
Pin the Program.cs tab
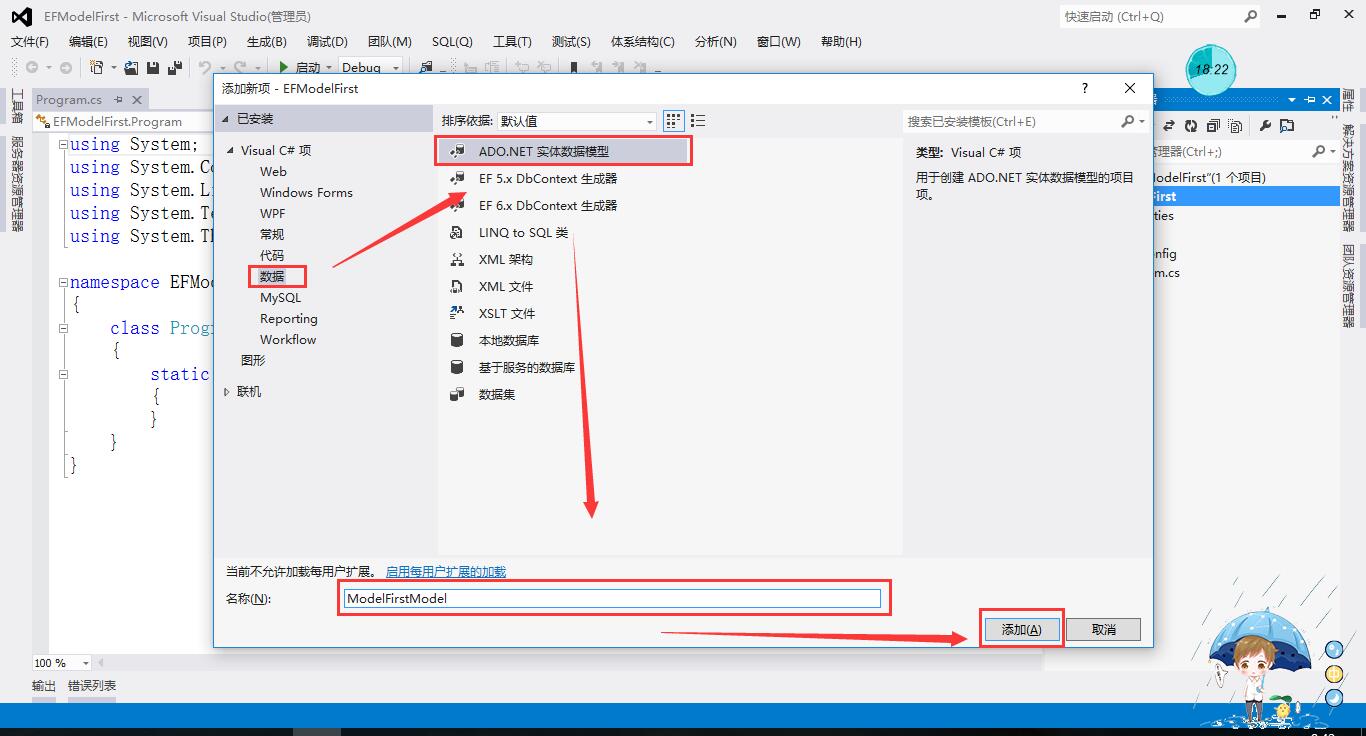[118, 99]
